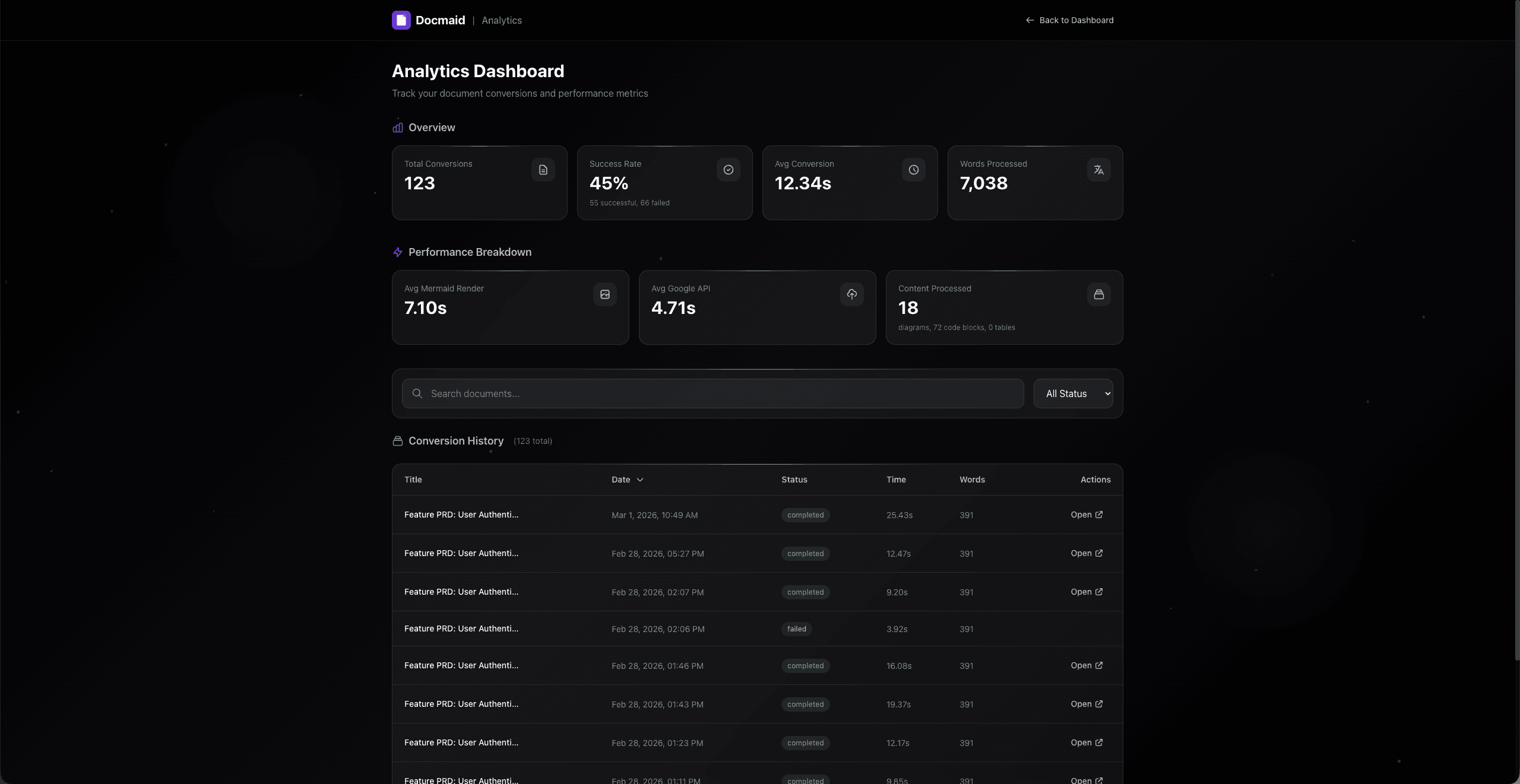
Task: Click the clock icon on Avg Conversion card
Action: 913,170
